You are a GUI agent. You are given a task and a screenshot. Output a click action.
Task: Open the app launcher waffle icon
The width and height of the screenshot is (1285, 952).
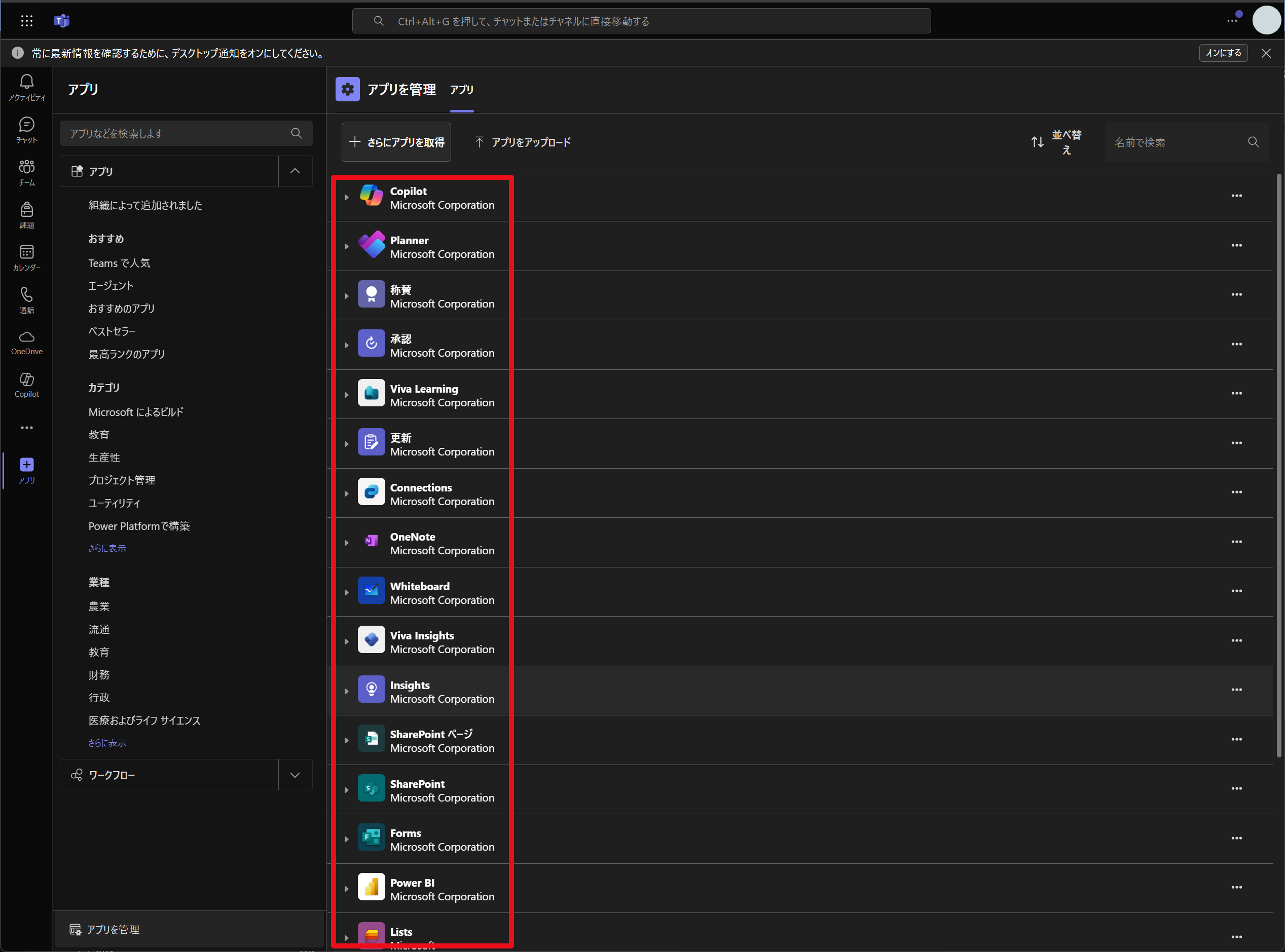[26, 21]
